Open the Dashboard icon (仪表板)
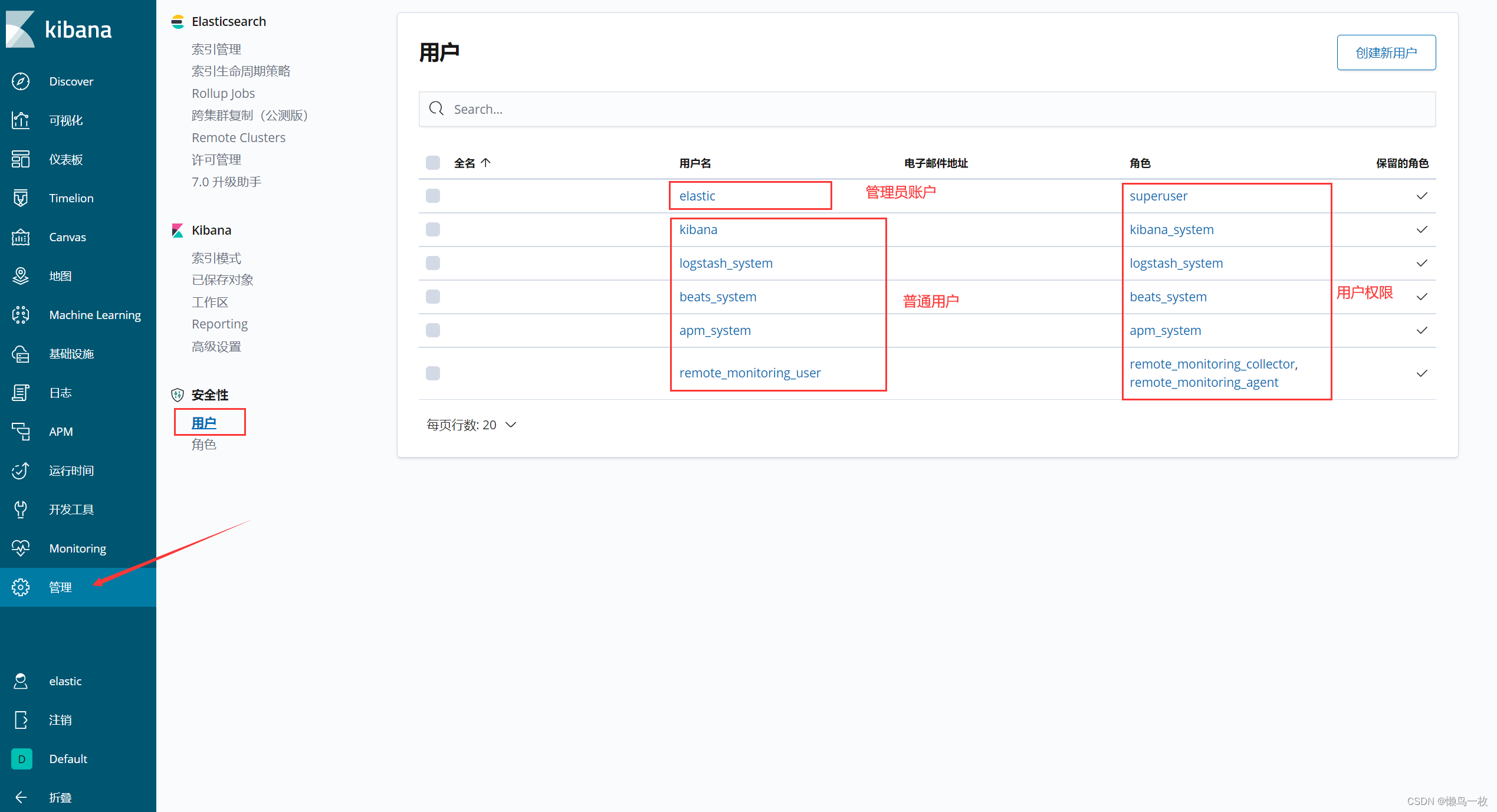Image resolution: width=1497 pixels, height=812 pixels. tap(21, 159)
